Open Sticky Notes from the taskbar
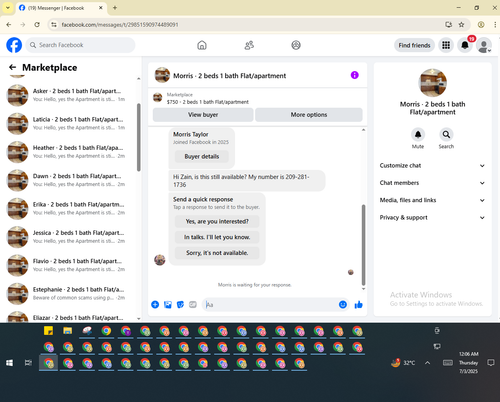 [x=48, y=331]
